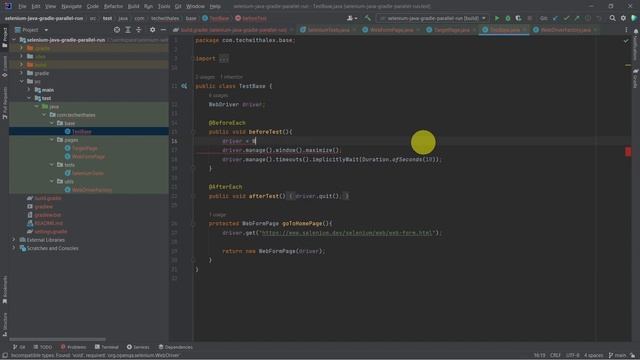
Task: Open IDE settings gear in top toolbar
Action: (x=623, y=18)
